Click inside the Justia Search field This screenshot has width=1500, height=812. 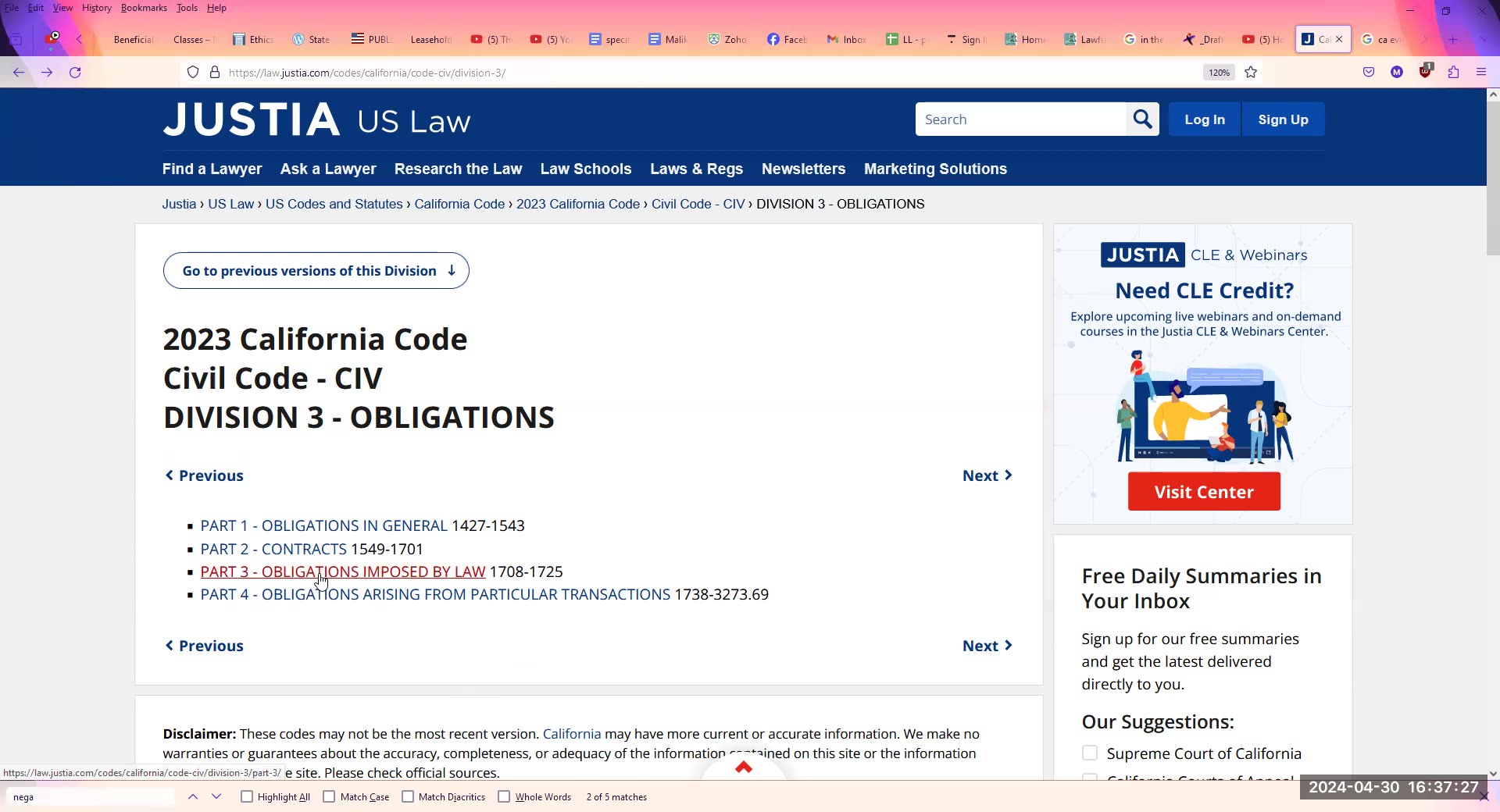point(1020,119)
